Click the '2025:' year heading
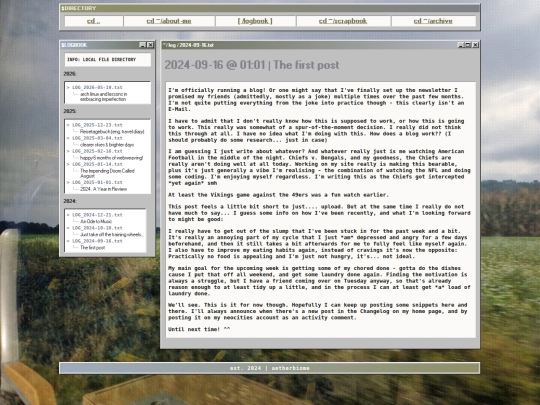 point(70,111)
